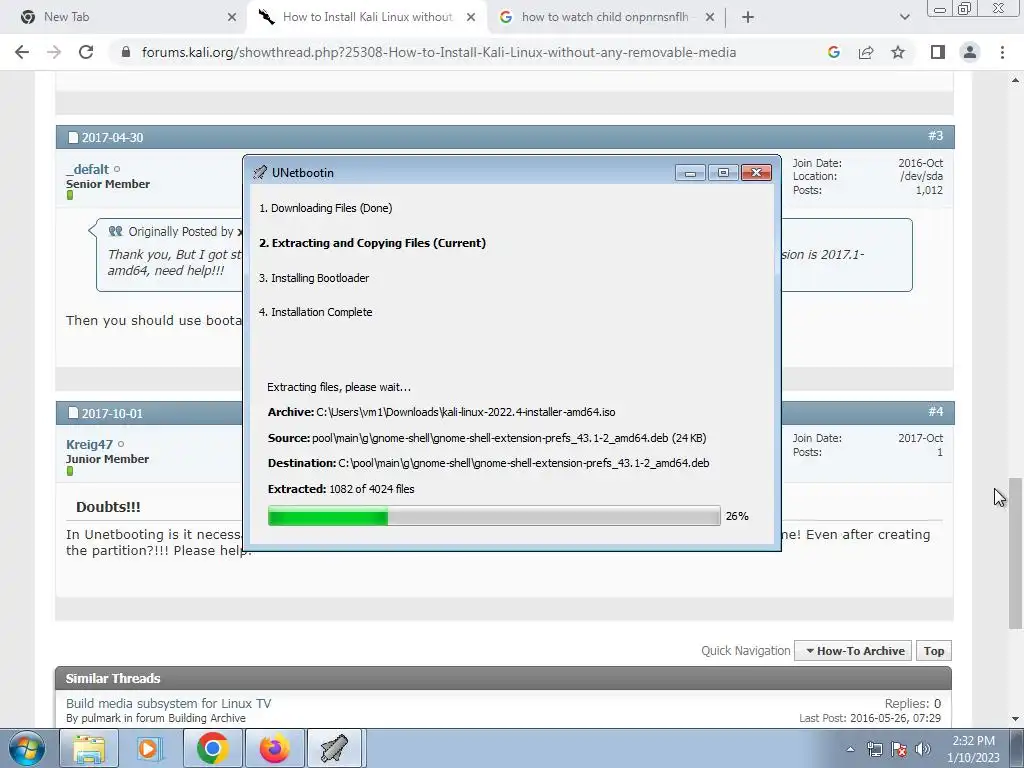Click the address bar URL field
This screenshot has width=1024, height=768.
[x=439, y=52]
